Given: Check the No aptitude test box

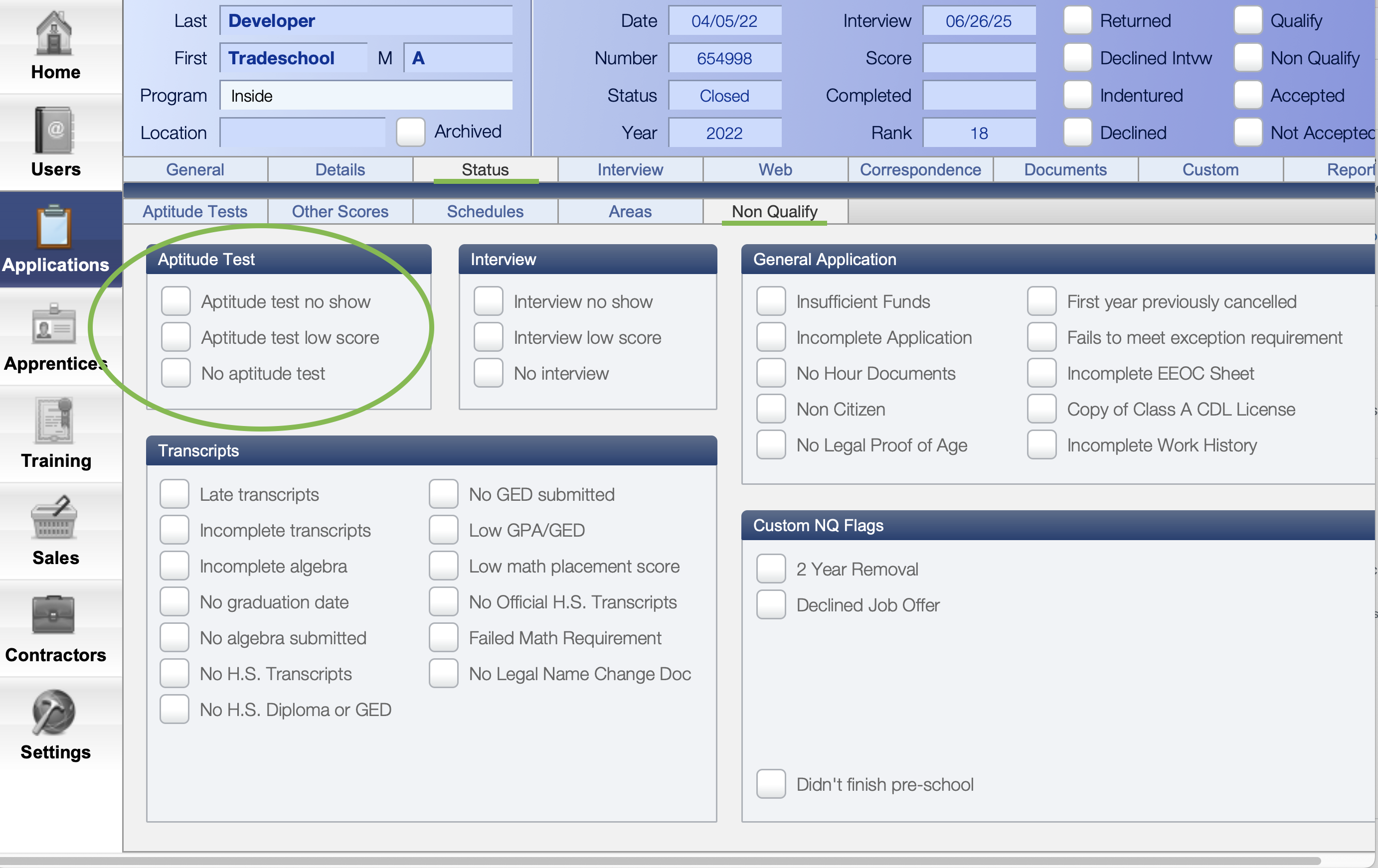Looking at the screenshot, I should [175, 373].
